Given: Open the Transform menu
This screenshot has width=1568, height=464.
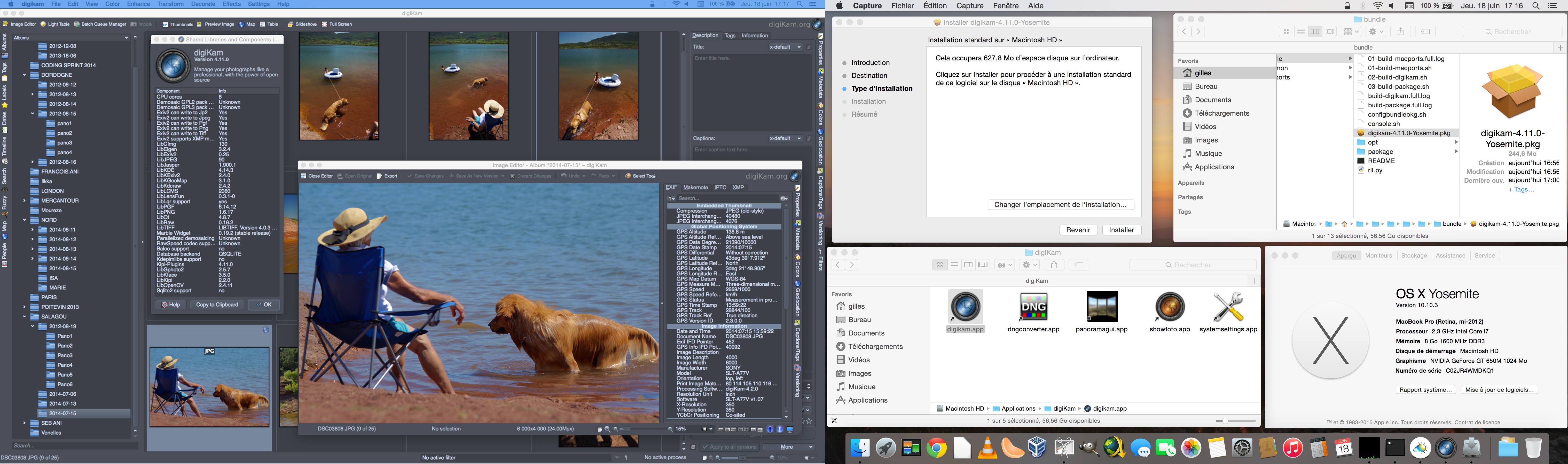Looking at the screenshot, I should (170, 4).
